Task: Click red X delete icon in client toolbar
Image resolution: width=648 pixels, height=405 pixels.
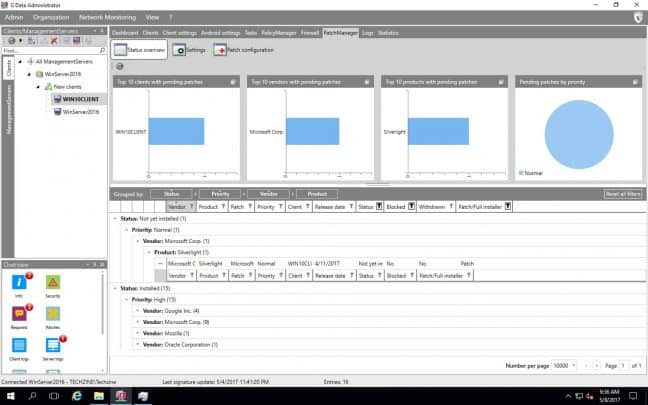Action: 54,40
